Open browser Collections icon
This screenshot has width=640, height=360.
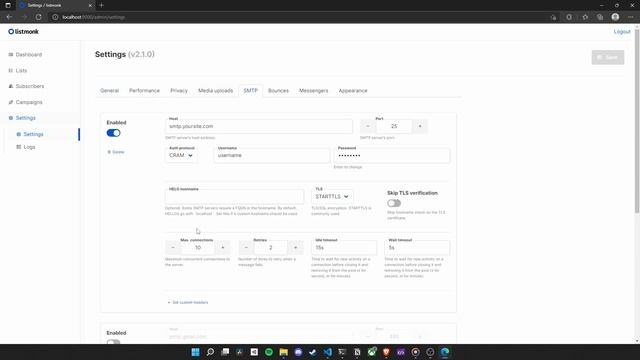point(600,17)
